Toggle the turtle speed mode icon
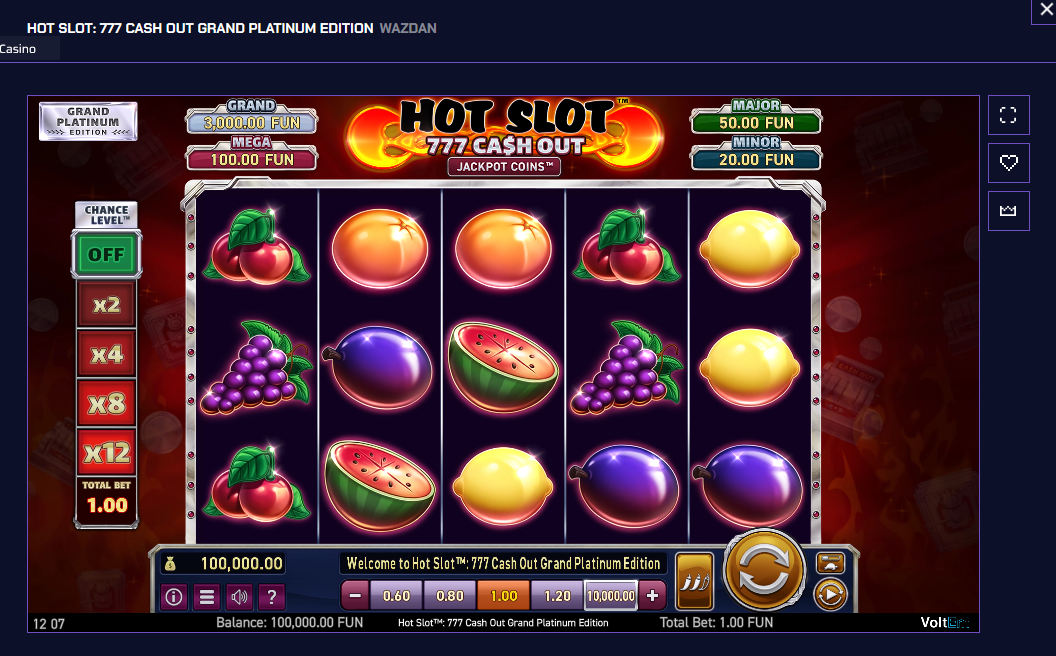Image resolution: width=1056 pixels, height=656 pixels. coord(830,563)
